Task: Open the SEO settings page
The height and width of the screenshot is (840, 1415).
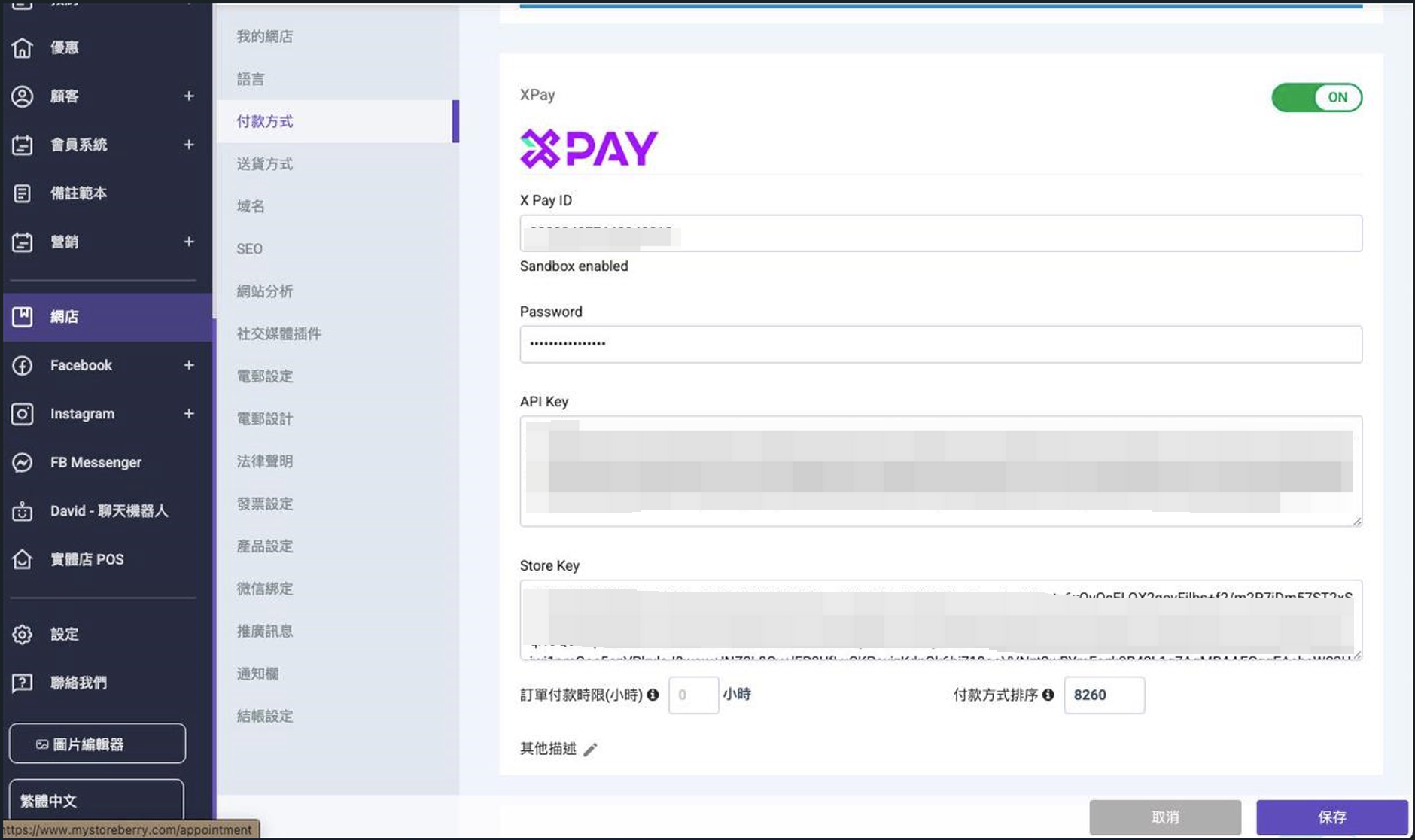Action: point(249,248)
